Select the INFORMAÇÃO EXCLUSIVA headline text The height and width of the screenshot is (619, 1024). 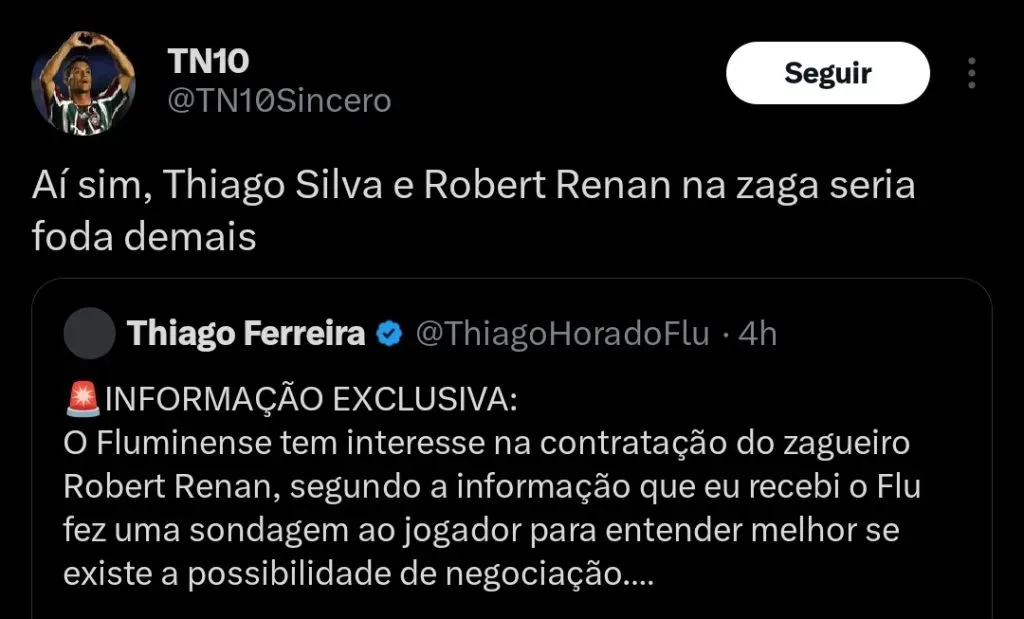(311, 399)
